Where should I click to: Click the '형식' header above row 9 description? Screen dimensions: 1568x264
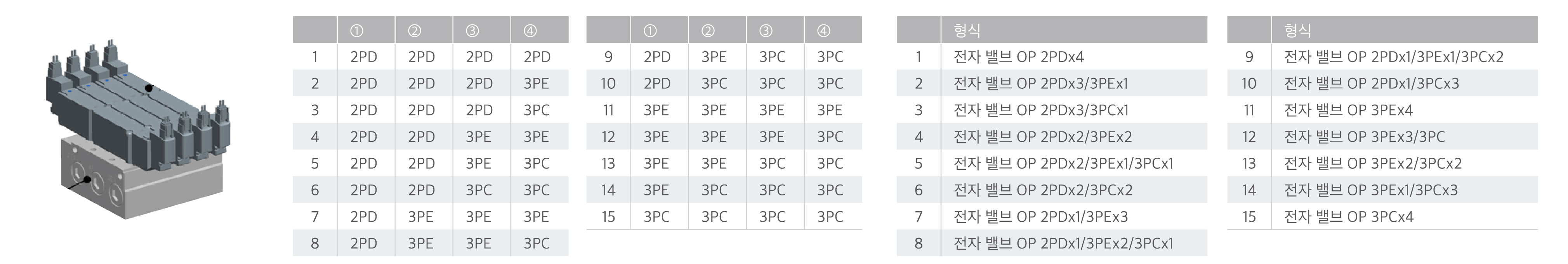coord(1297,30)
